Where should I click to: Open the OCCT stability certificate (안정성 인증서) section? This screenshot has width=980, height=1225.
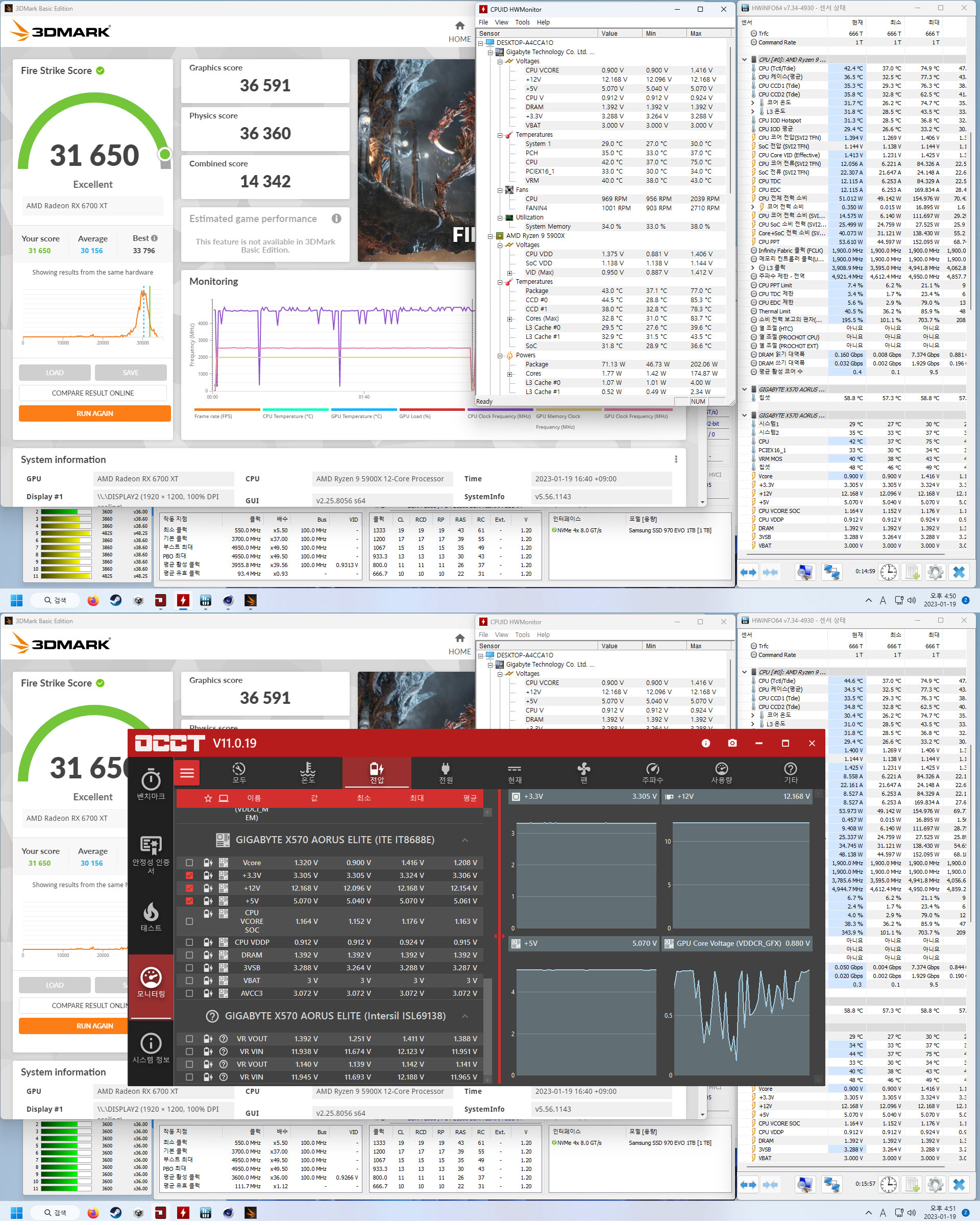151,853
